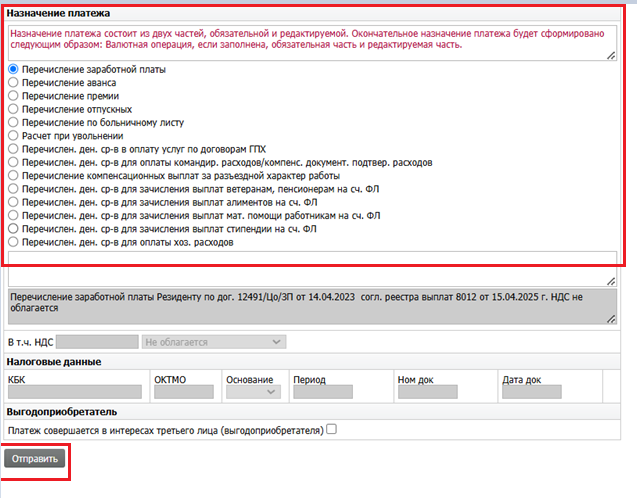Expand the 'Основание' tax dropdown
This screenshot has width=637, height=498.
tap(253, 393)
